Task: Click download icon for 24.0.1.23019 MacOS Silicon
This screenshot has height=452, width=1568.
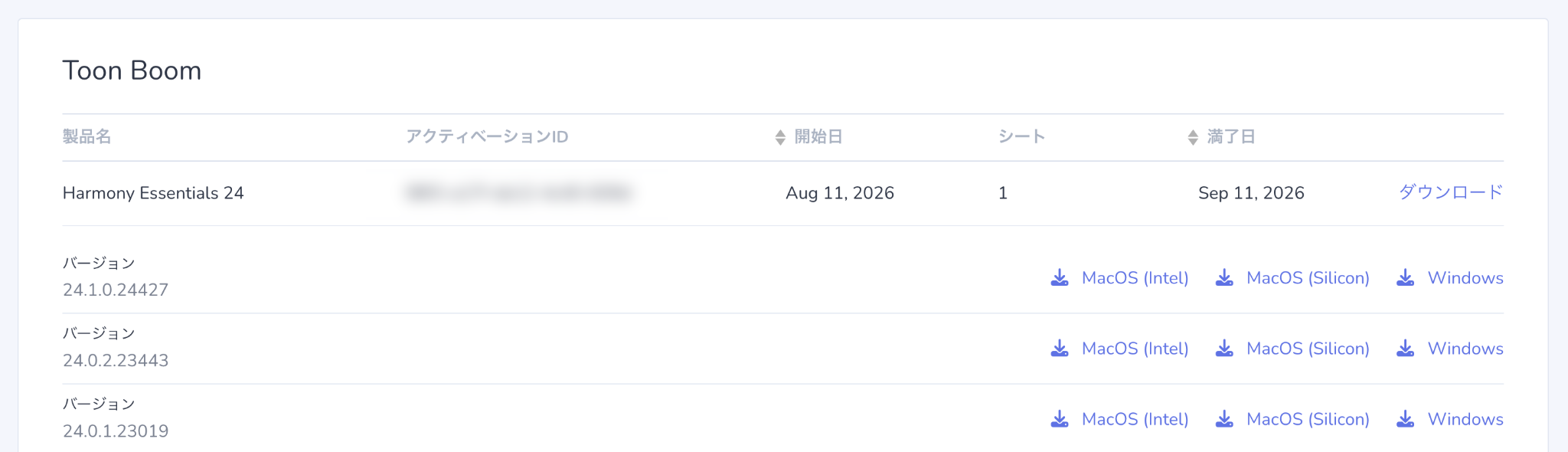Action: tap(1224, 419)
